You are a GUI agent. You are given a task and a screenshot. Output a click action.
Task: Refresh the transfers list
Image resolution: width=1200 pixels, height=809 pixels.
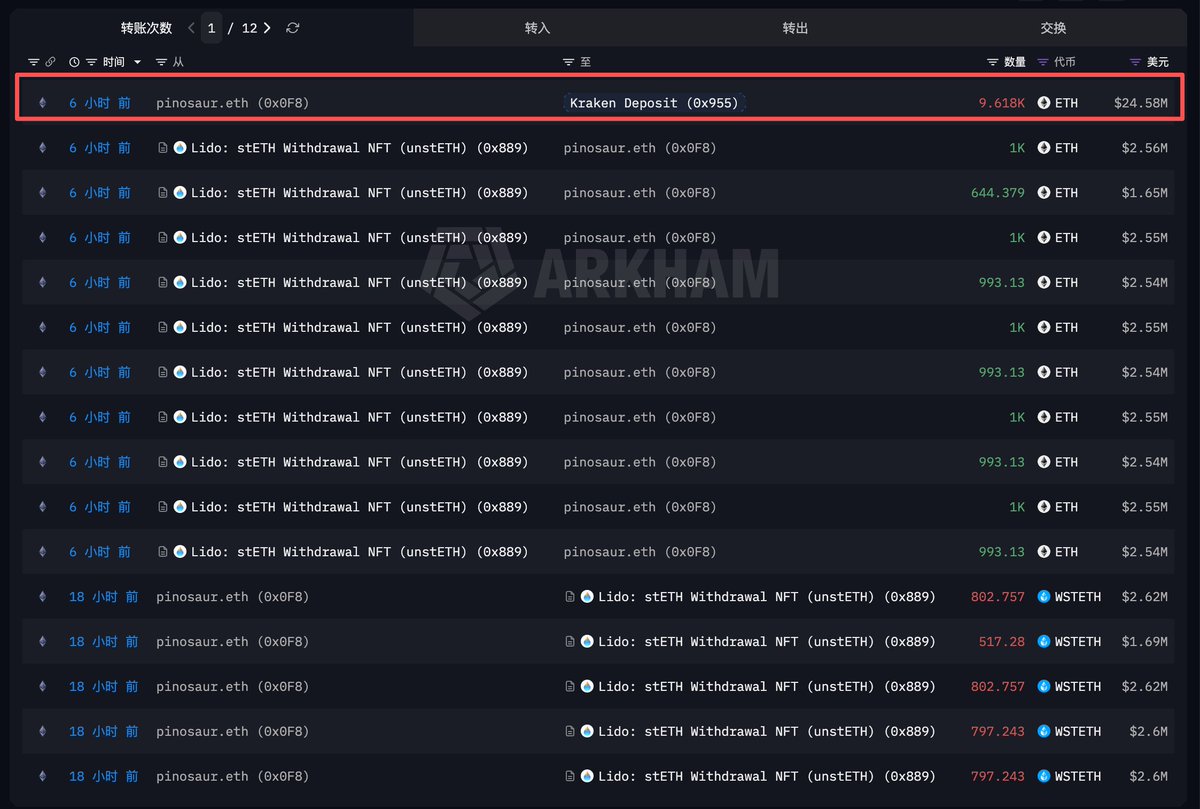[x=292, y=28]
